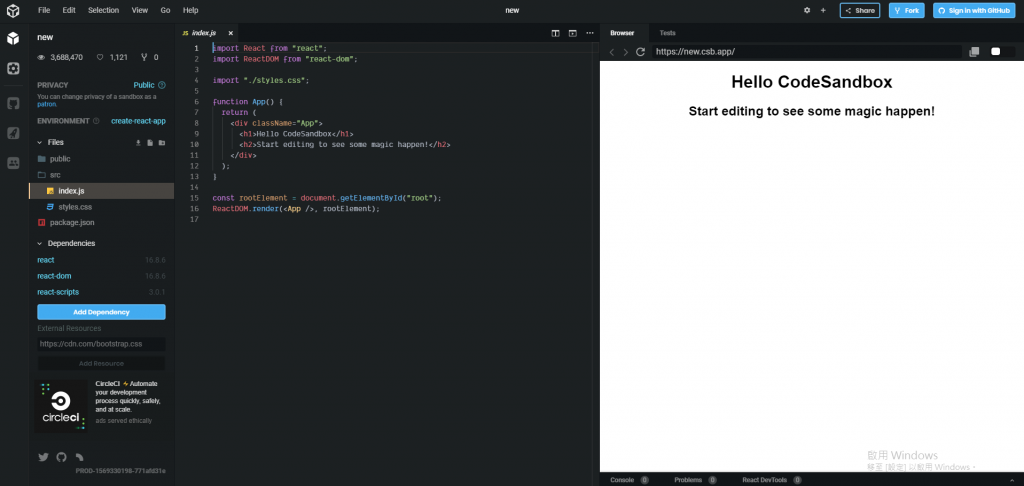Click the CircleCI ad thumbnail
1024x486 pixels.
[x=61, y=407]
